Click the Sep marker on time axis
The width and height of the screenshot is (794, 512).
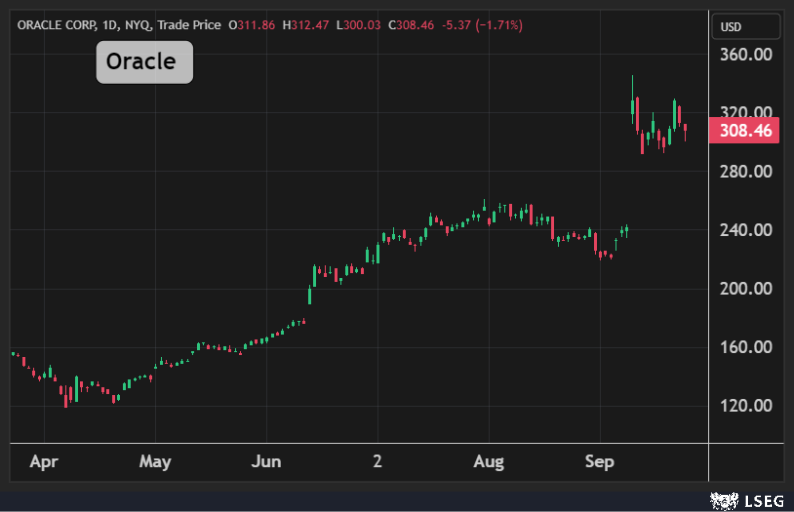598,462
